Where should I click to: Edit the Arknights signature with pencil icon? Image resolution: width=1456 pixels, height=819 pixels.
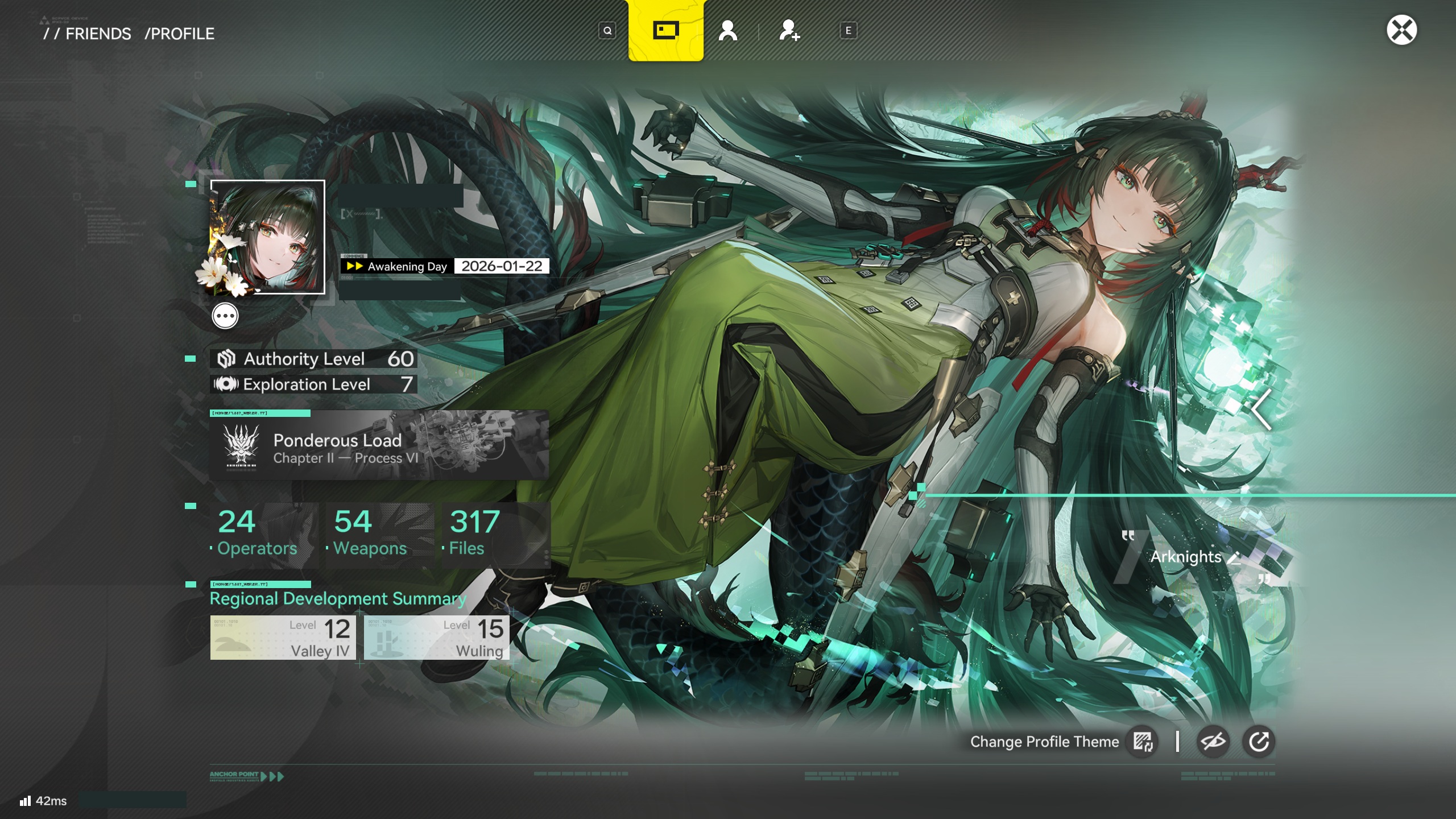(1234, 558)
